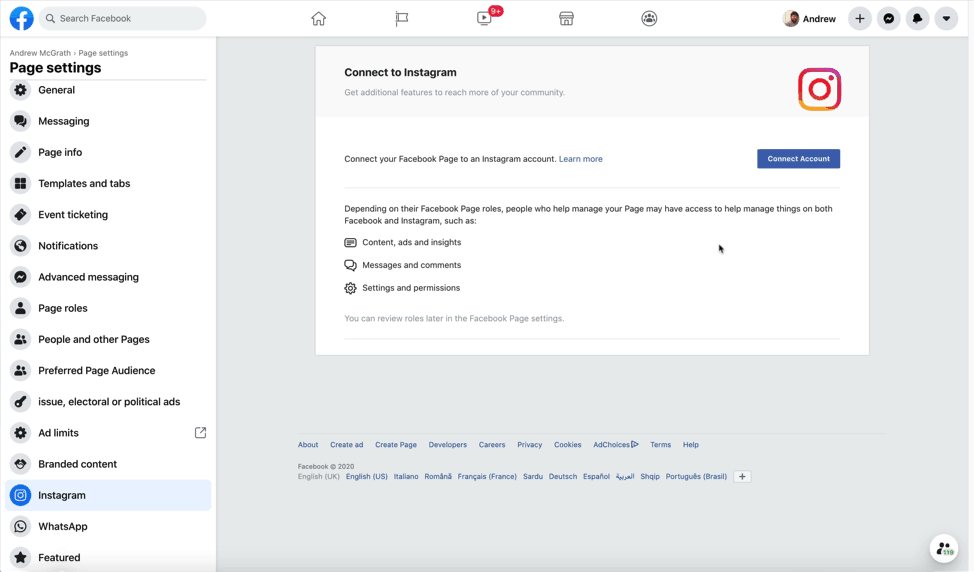
Task: Click the Facebook logo icon
Action: point(21,18)
